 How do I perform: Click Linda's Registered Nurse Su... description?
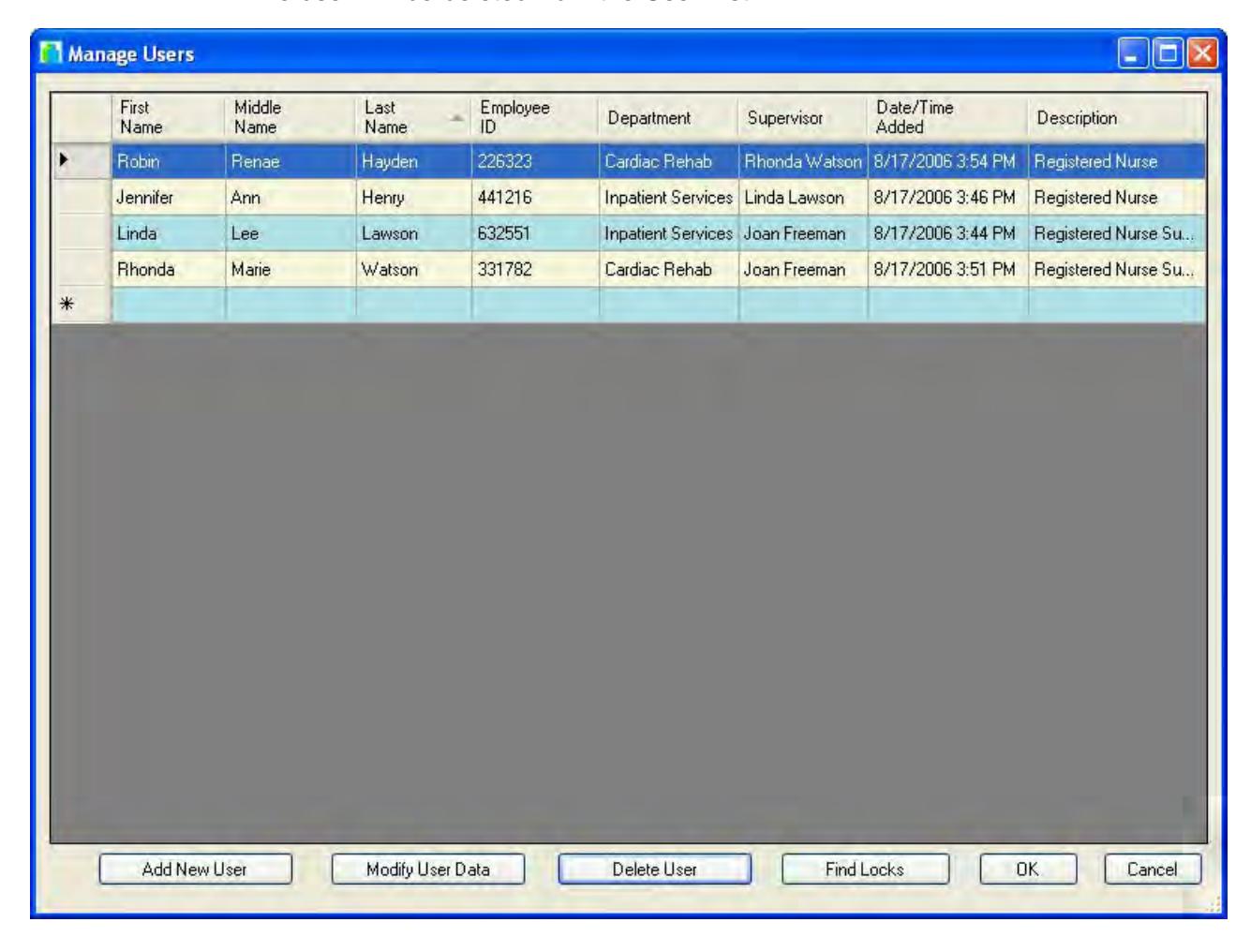point(1117,233)
